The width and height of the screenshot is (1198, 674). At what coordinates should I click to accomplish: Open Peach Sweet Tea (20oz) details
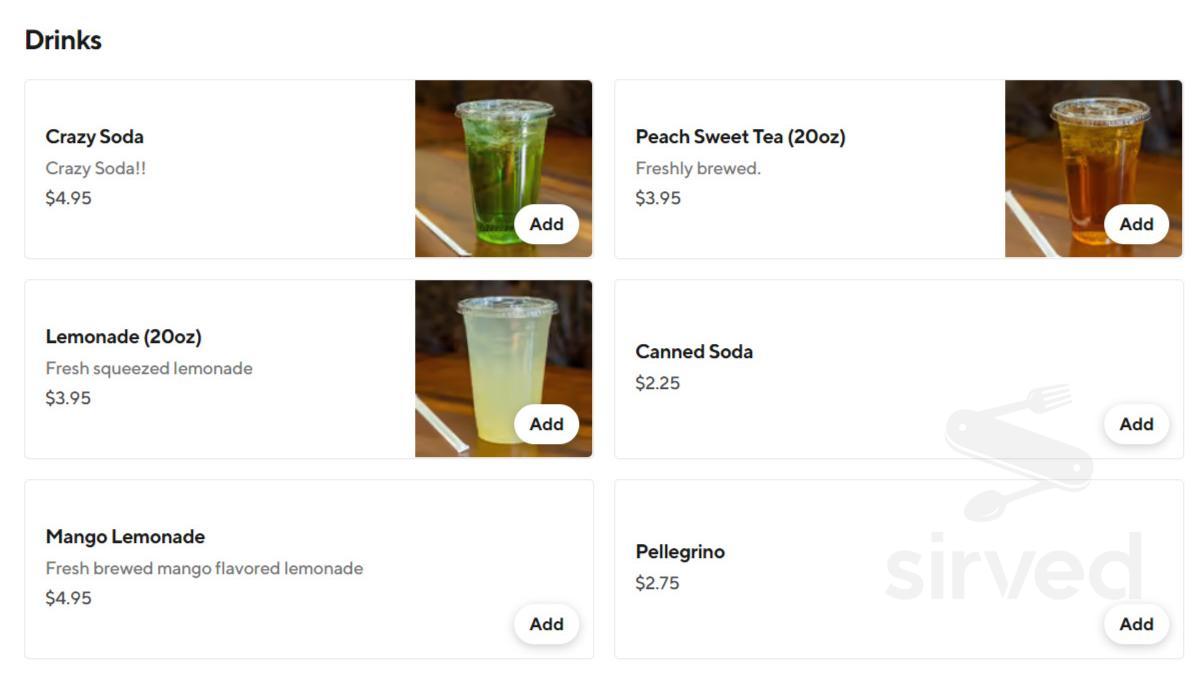(x=740, y=137)
